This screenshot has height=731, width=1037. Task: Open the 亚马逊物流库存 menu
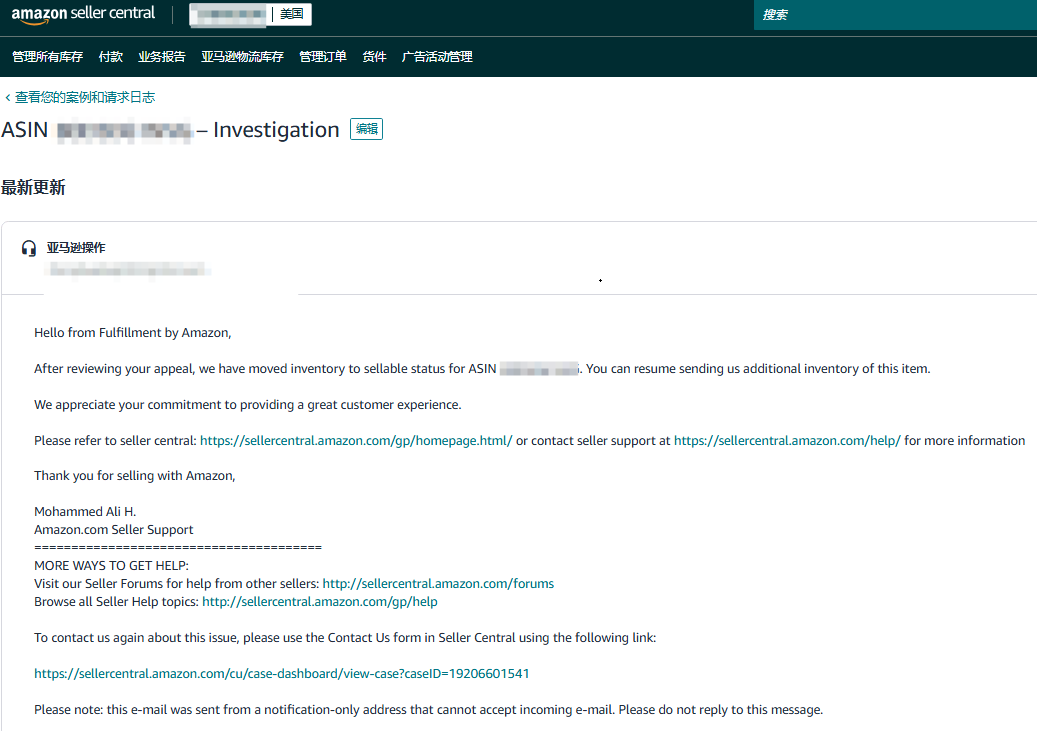(242, 57)
